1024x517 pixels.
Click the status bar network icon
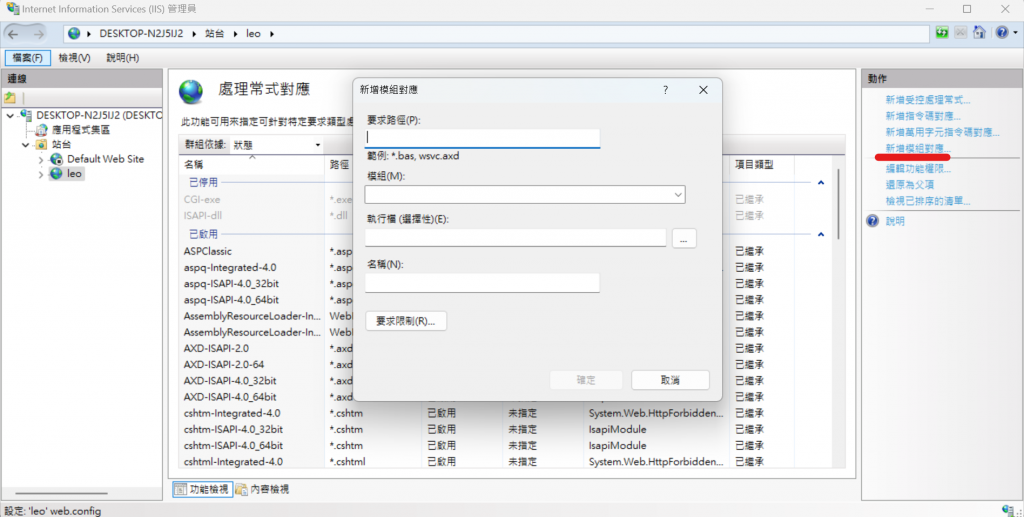point(1009,510)
